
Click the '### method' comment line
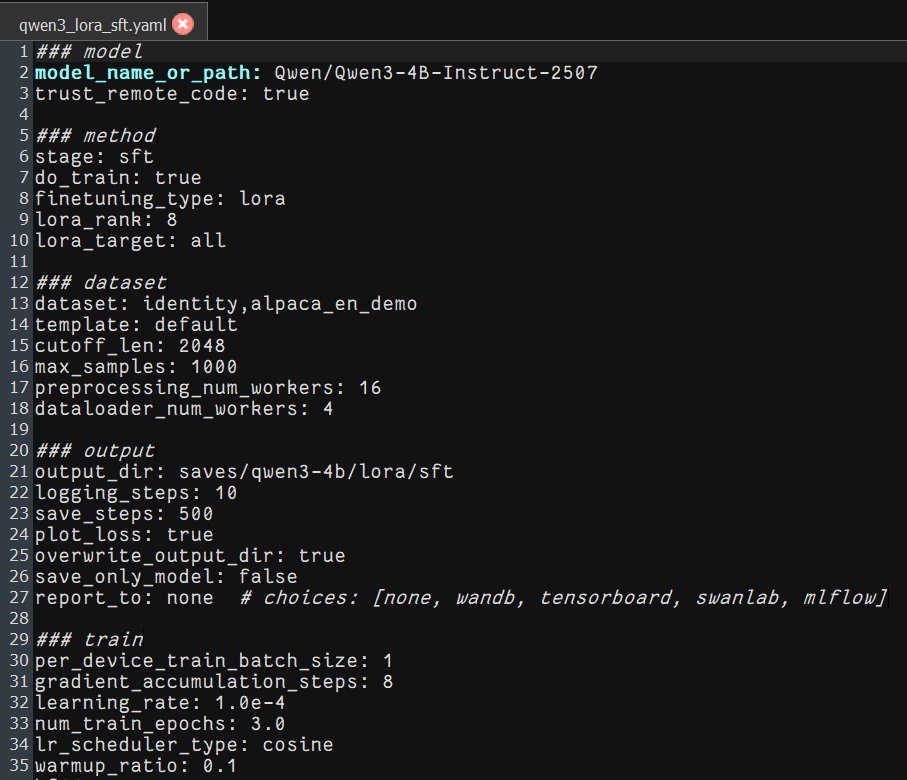96,135
